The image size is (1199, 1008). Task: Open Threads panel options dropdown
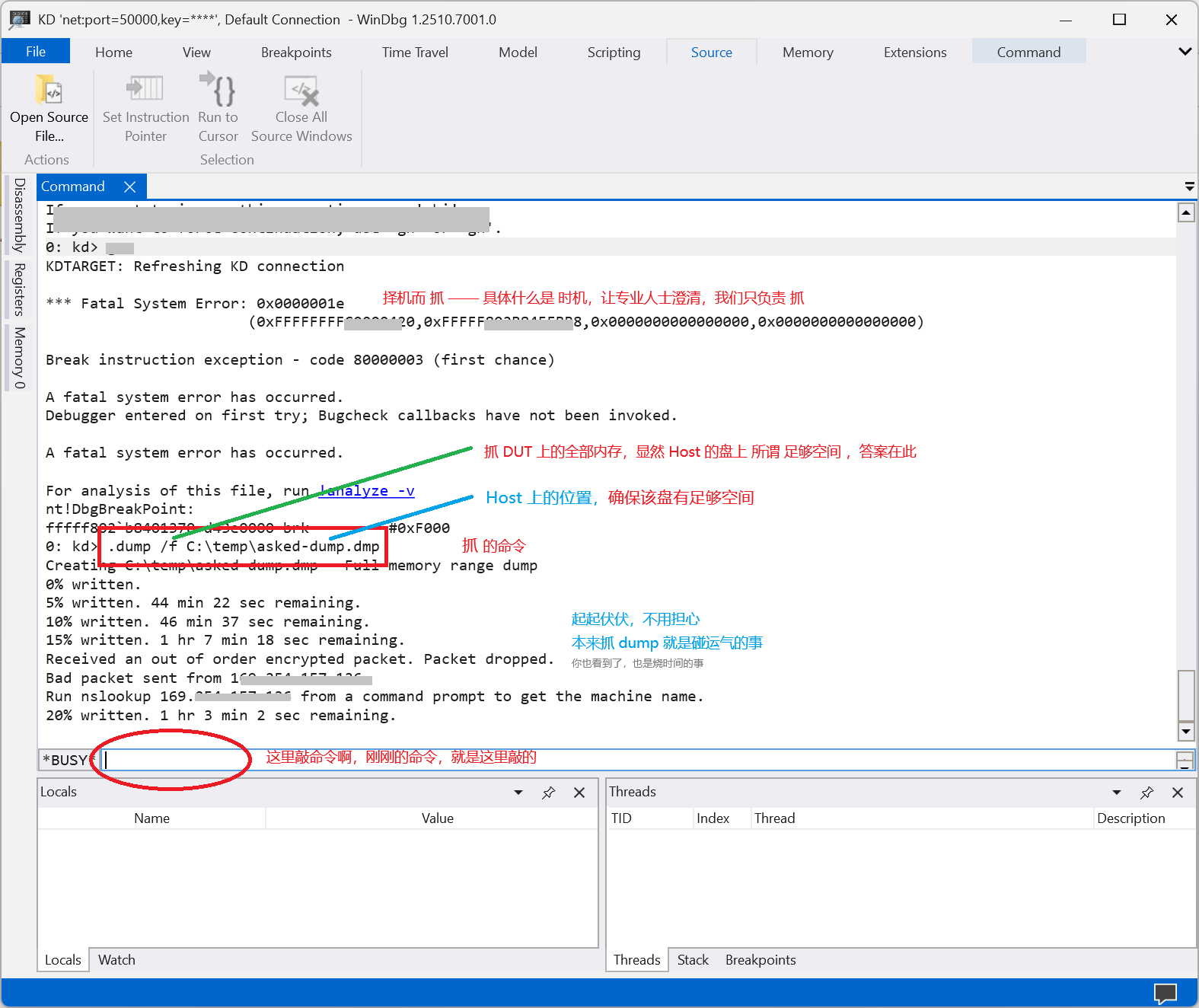click(1117, 793)
